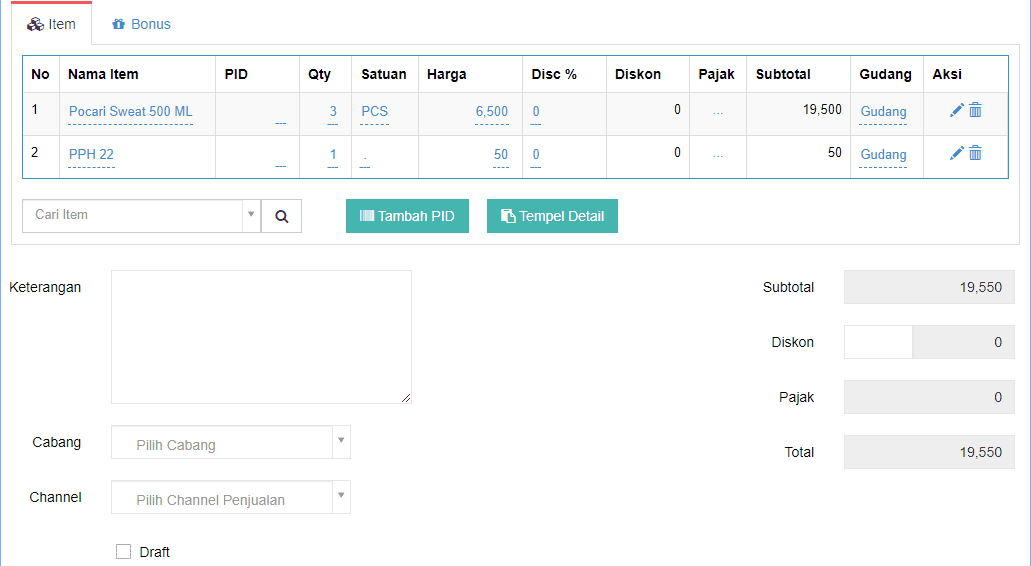Click the Keterangan text area
The image size is (1031, 566).
click(262, 337)
